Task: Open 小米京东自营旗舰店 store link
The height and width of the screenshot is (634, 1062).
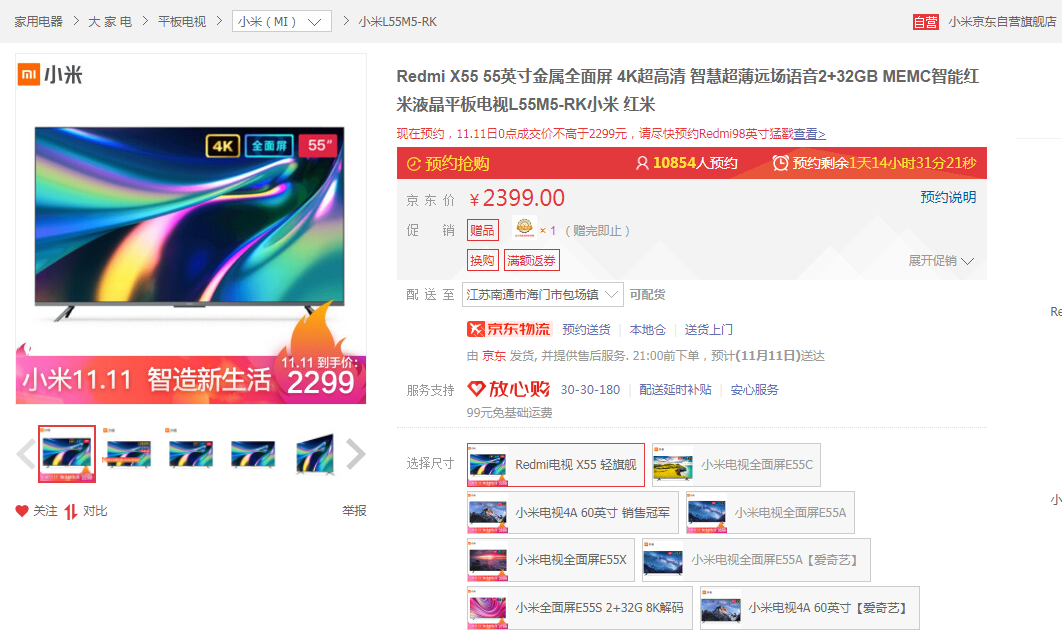Action: 1002,22
